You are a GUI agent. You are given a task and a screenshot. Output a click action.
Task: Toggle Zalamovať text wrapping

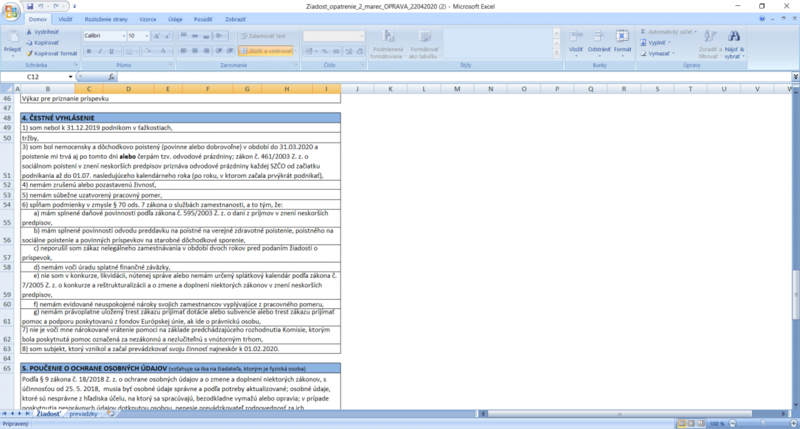click(263, 36)
